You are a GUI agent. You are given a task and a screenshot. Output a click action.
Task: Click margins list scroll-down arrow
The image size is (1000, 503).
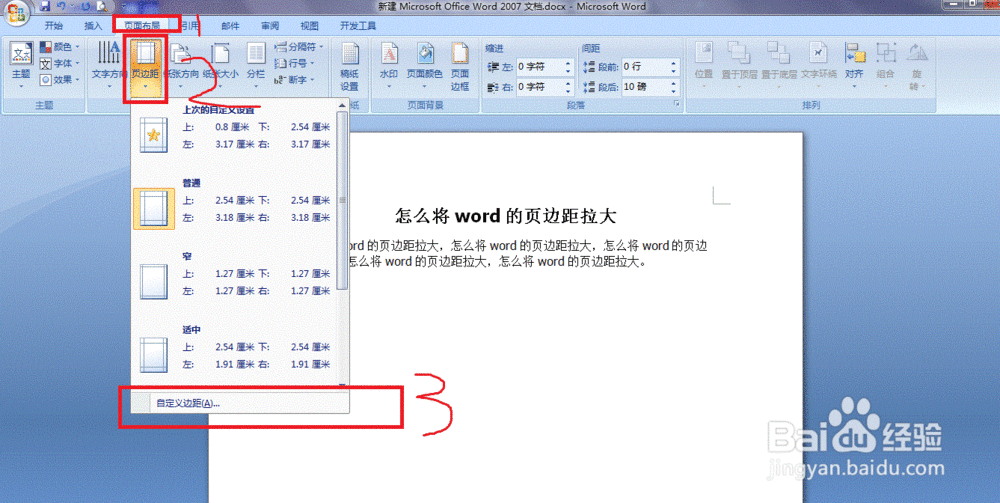coord(342,385)
